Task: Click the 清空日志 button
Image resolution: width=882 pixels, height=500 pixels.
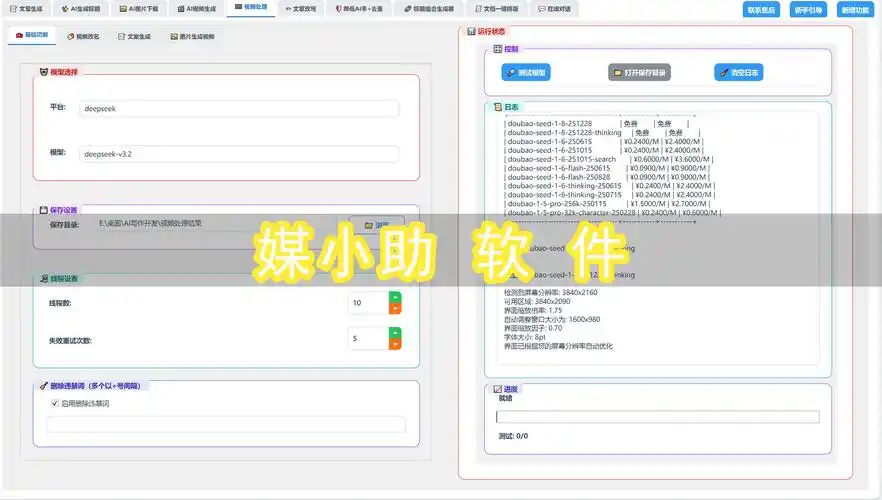Action: 739,73
